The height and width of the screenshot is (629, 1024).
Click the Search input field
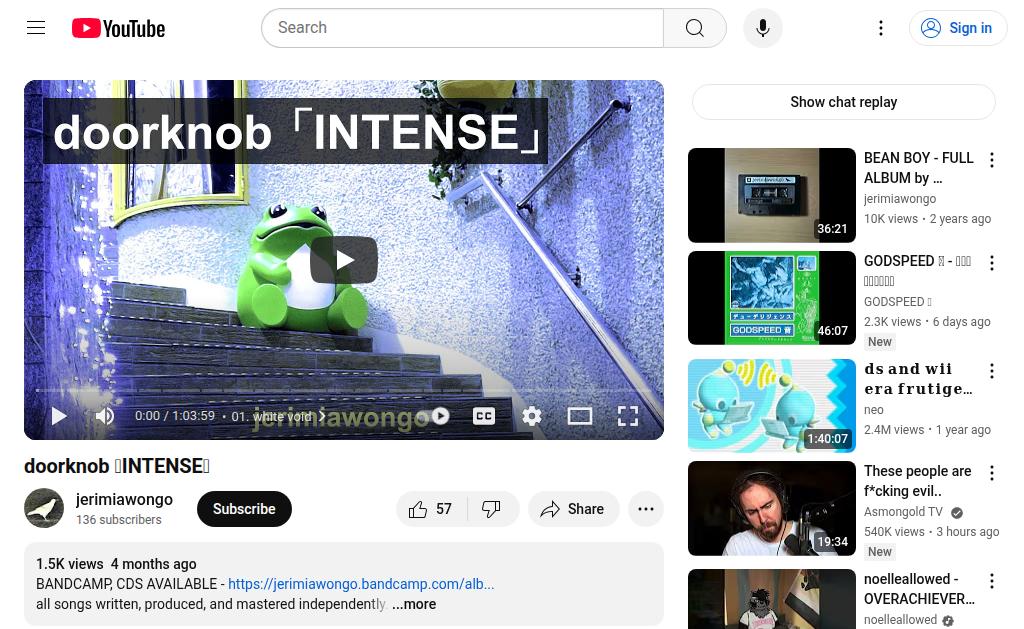[462, 28]
